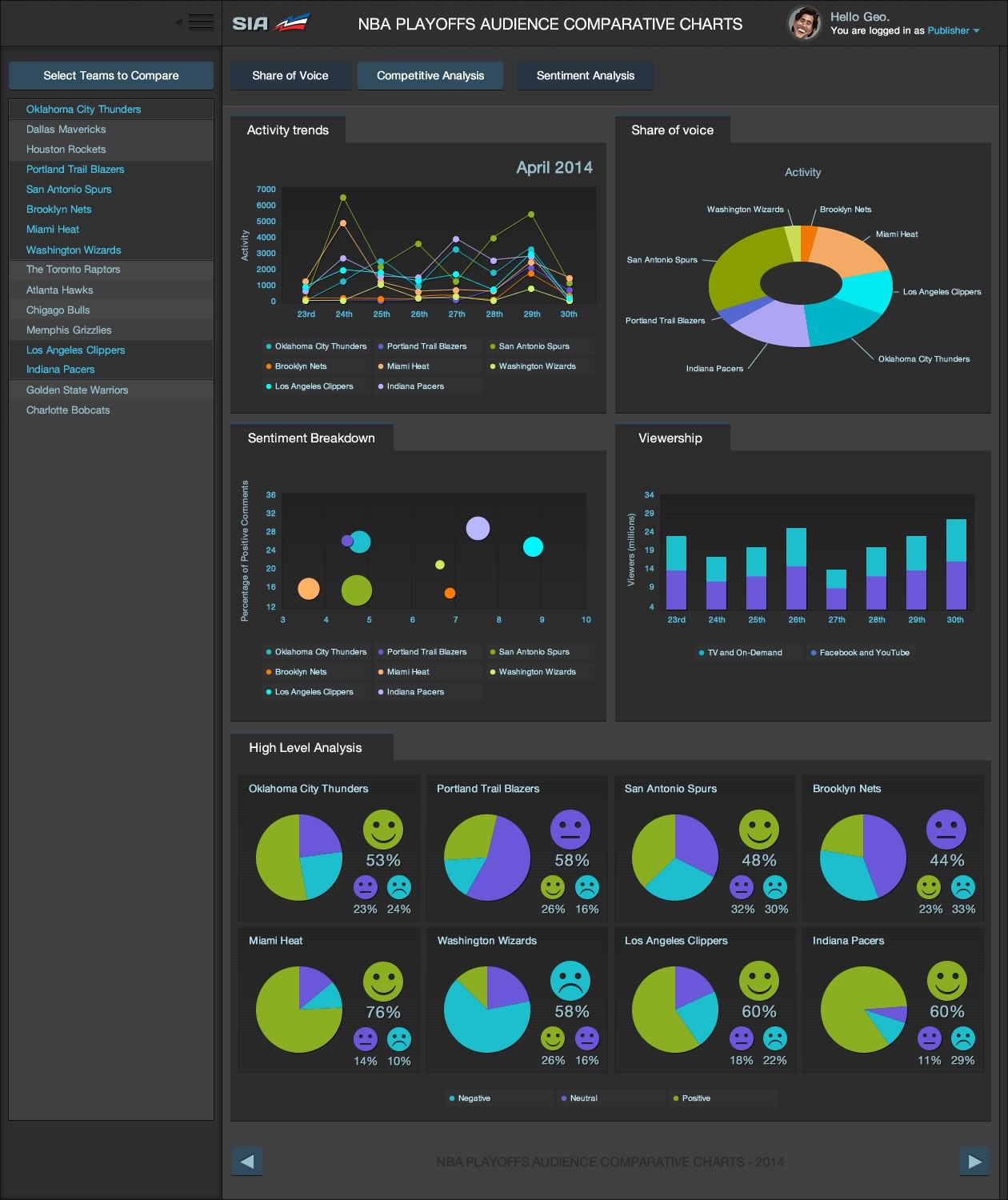Select the Competitive Analysis button
This screenshot has height=1200, width=1008.
pos(430,76)
